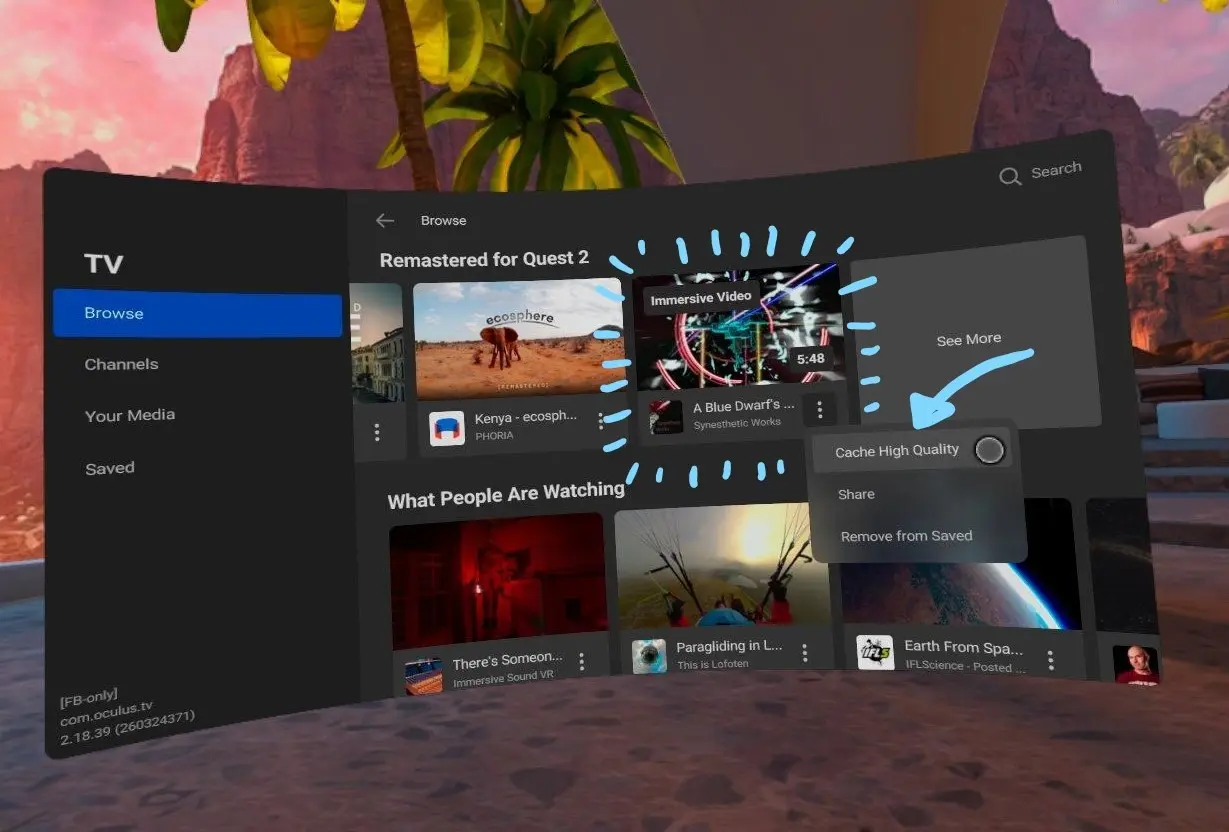Click the 5:48 duration label
Screen dimensions: 1229x832
(810, 359)
